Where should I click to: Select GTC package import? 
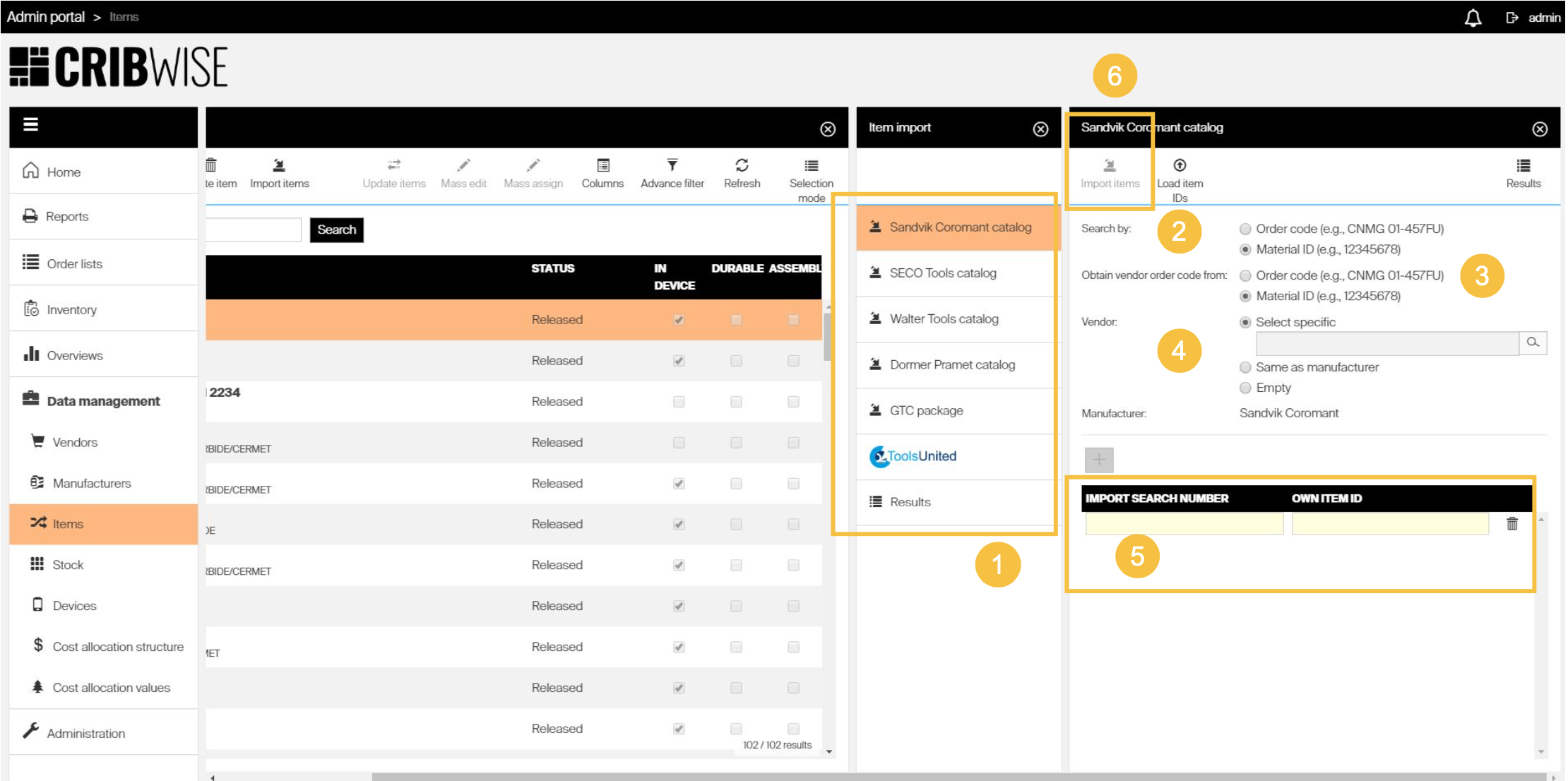(958, 411)
